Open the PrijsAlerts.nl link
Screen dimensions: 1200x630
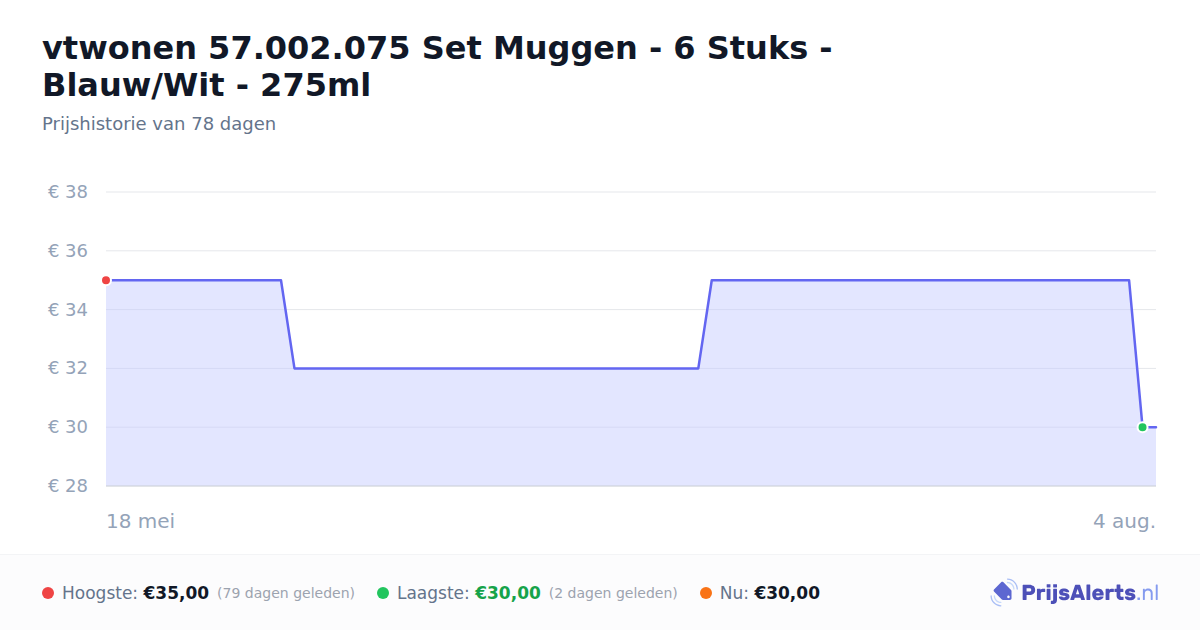[1074, 593]
